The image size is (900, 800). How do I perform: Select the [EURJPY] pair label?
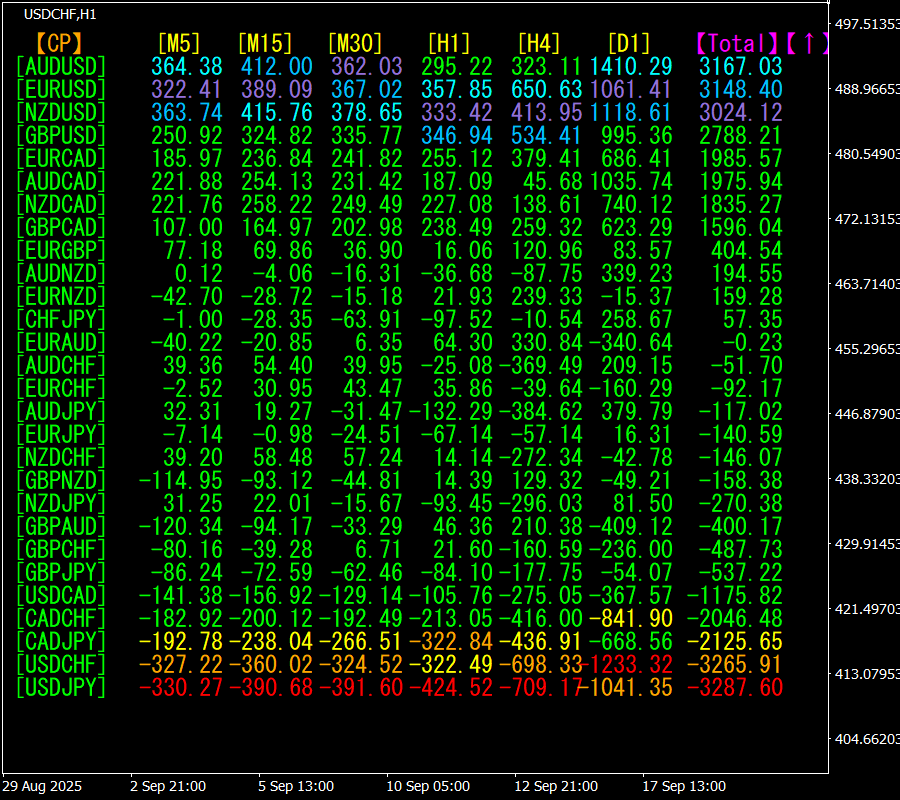[x=61, y=434]
